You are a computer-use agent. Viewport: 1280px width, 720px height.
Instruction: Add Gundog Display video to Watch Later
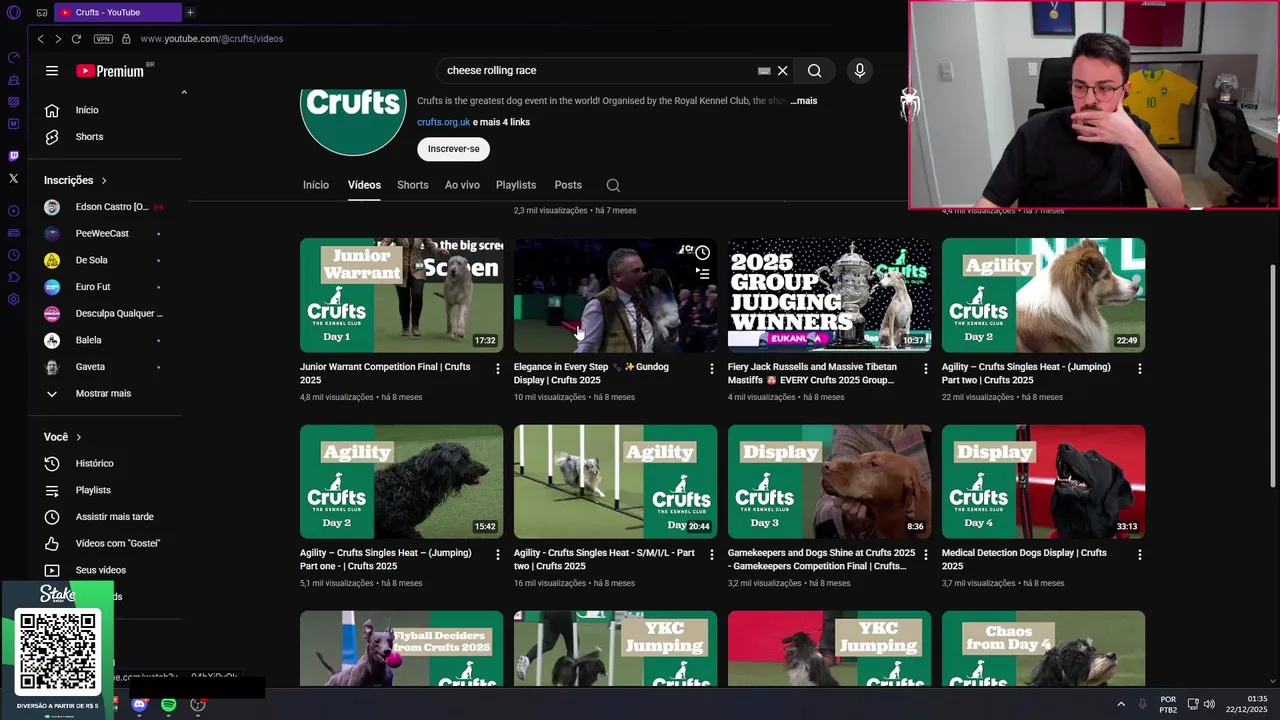[703, 253]
